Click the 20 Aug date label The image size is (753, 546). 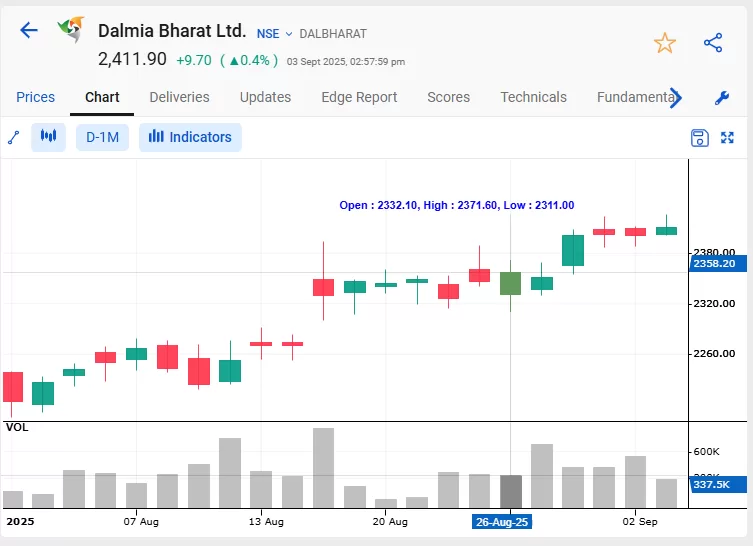pos(390,522)
